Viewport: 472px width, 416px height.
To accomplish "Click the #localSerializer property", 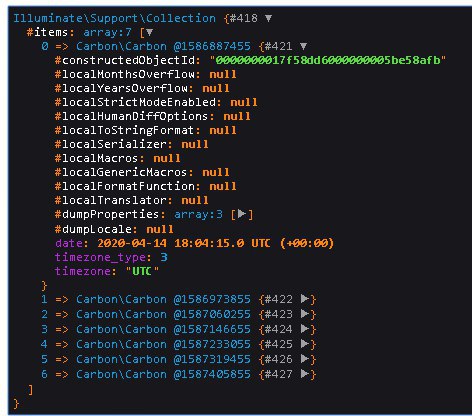I will tap(111, 144).
